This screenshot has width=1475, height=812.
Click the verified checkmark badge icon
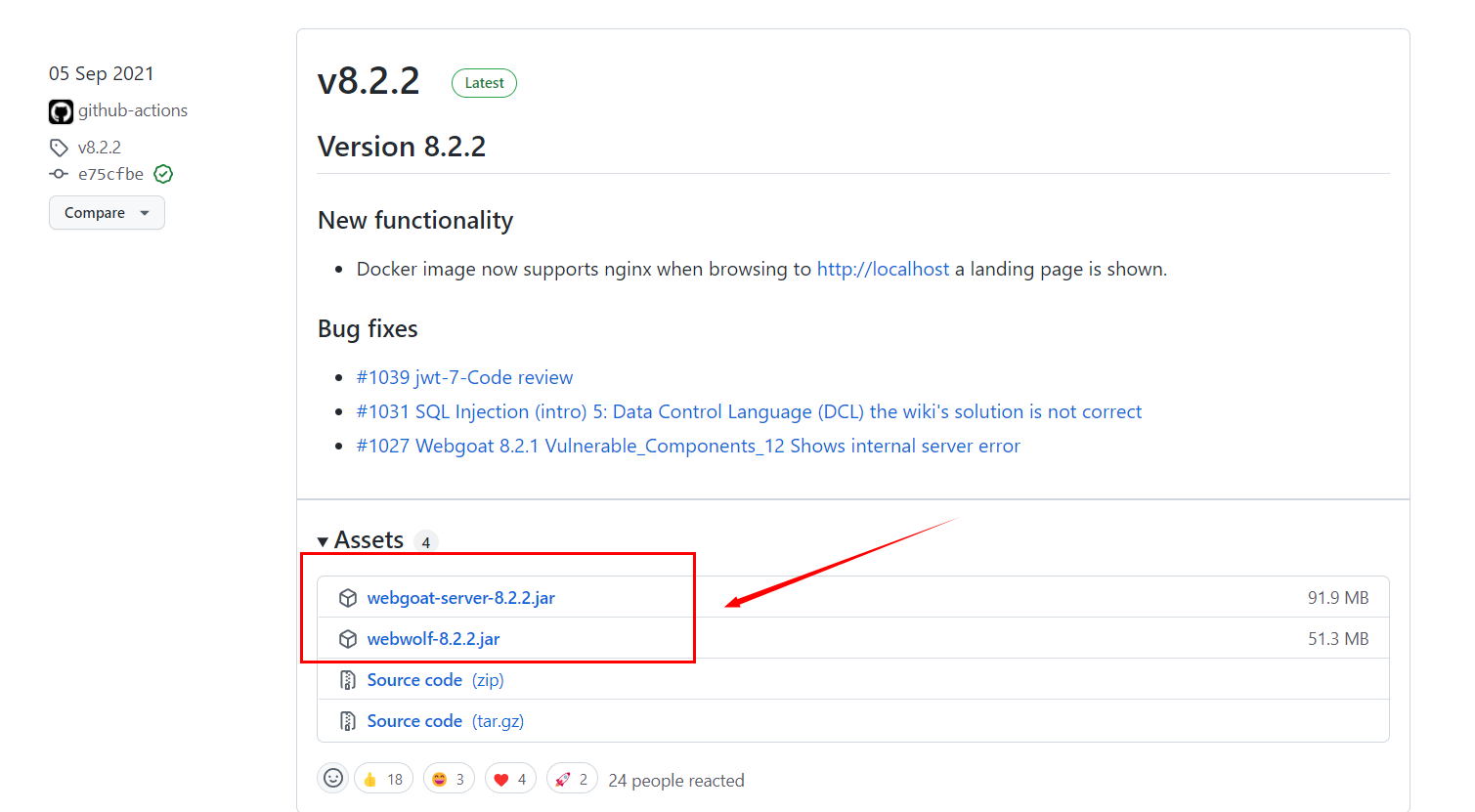(163, 174)
